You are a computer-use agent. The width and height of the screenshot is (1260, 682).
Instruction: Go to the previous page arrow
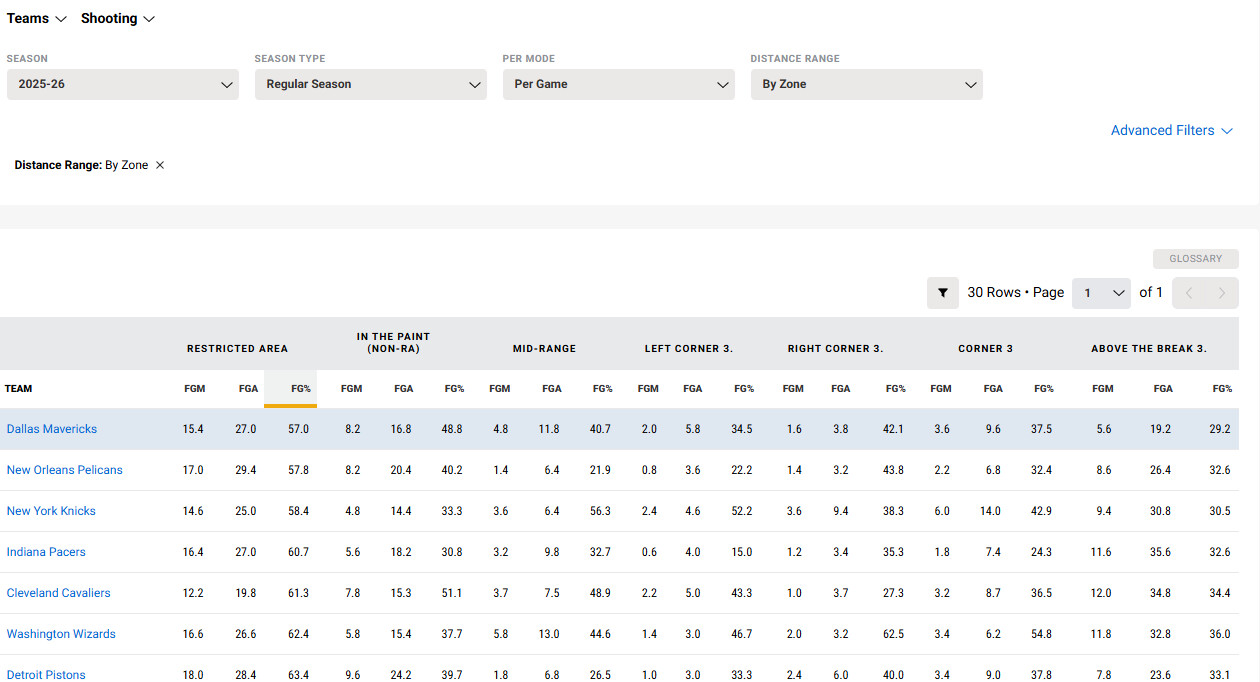[1189, 293]
